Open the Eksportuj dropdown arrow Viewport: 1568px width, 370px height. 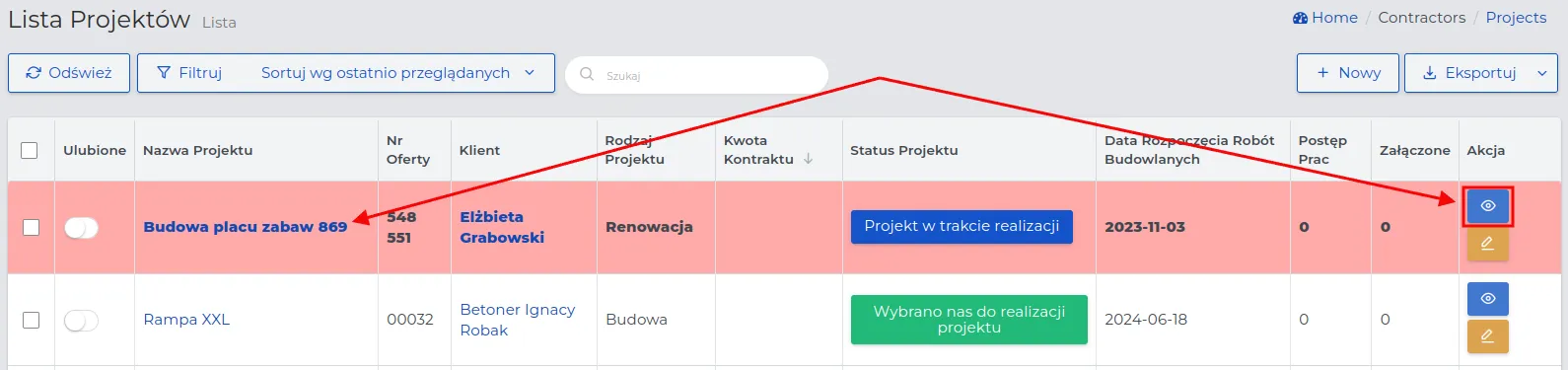pyautogui.click(x=1542, y=73)
